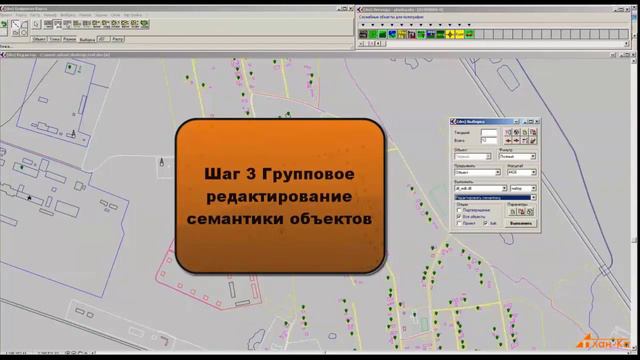Viewport: 640px width, 360px height.
Task: Toggle the Проект checkbox
Action: pos(459,223)
